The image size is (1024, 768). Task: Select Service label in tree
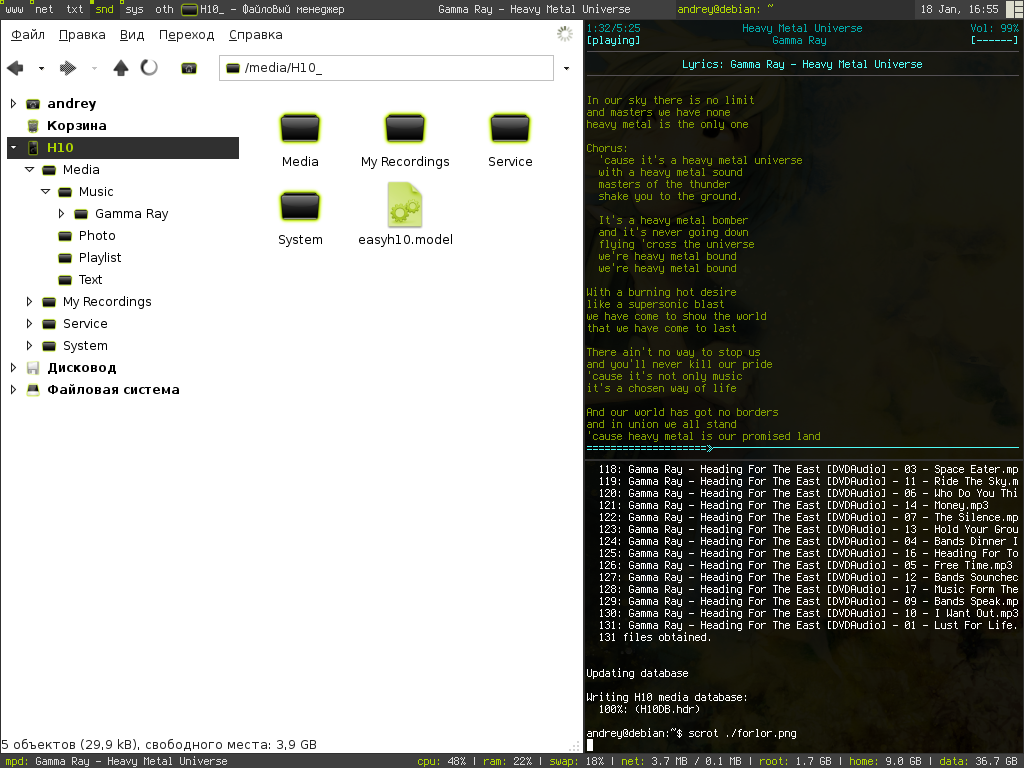point(85,324)
